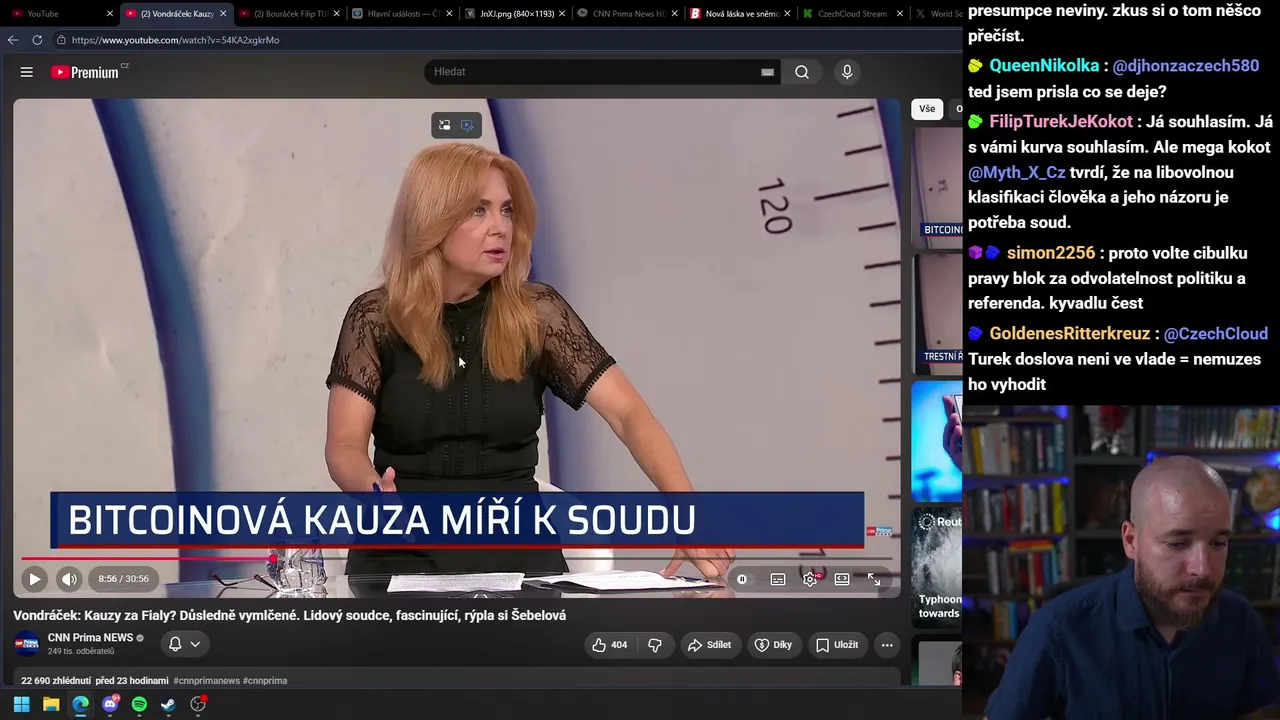Open the more actions three-dot menu
Viewport: 1280px width, 720px height.
[x=887, y=645]
